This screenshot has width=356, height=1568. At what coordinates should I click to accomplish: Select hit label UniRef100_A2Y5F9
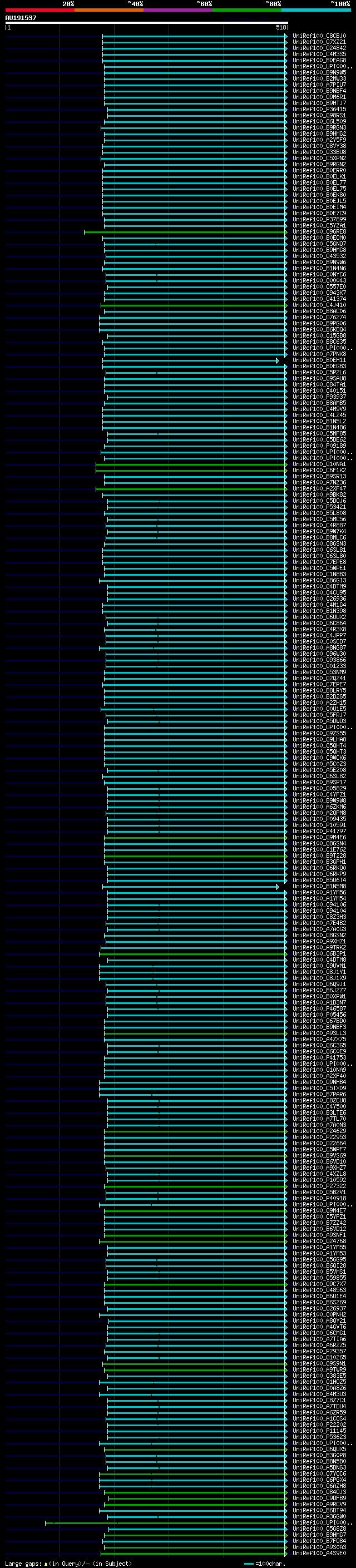(x=319, y=140)
